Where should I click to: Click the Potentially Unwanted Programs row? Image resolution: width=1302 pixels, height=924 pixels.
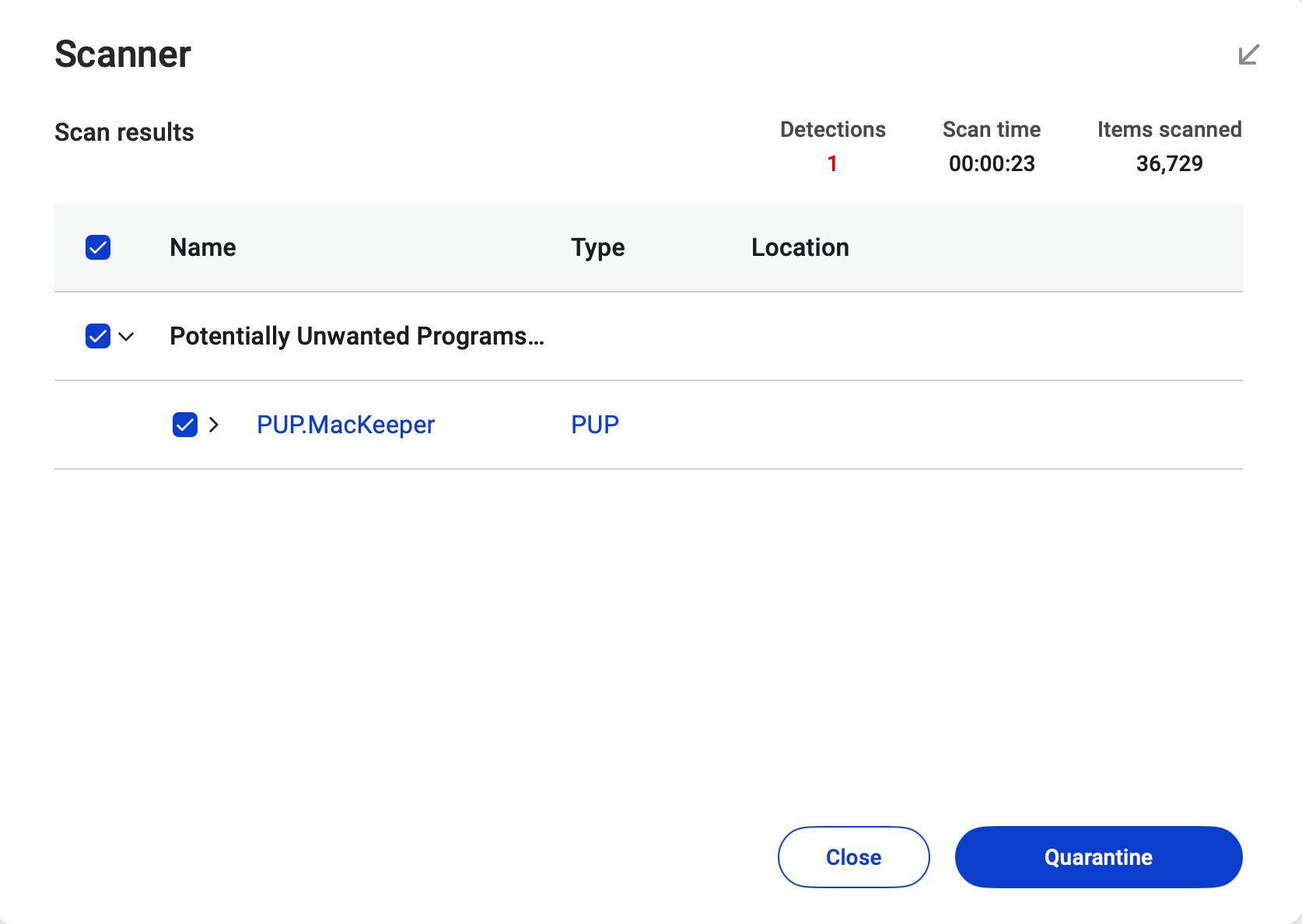tap(357, 337)
